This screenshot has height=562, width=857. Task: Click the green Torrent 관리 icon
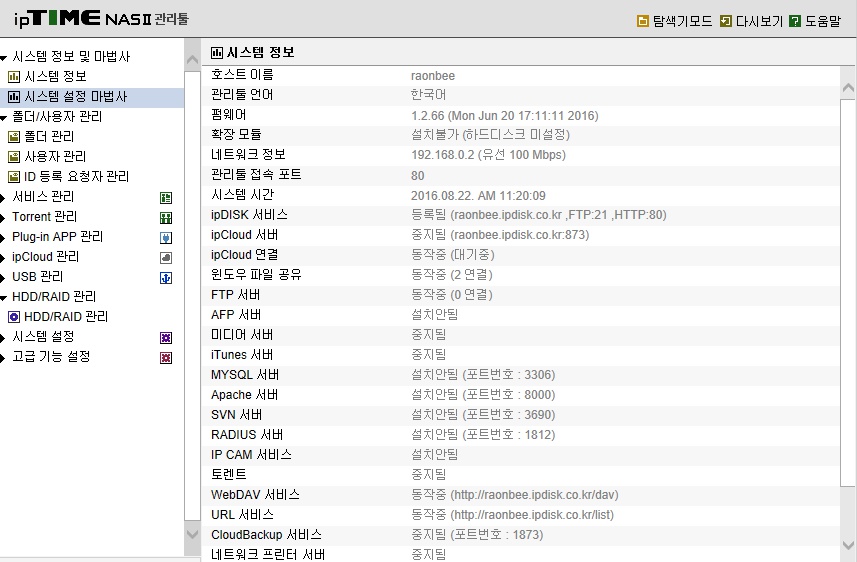[x=166, y=218]
